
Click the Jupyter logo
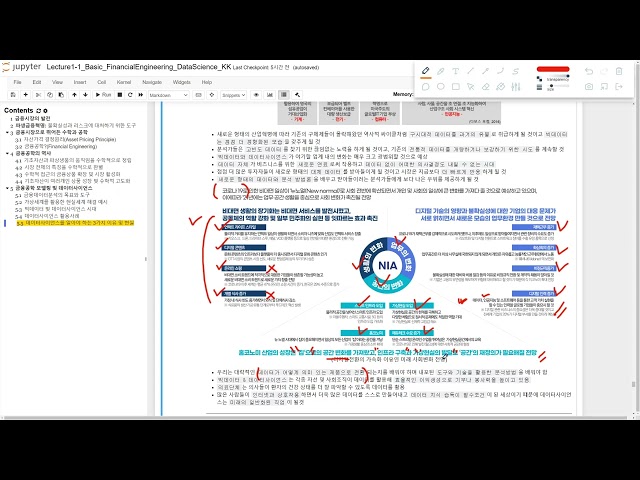coord(21,67)
